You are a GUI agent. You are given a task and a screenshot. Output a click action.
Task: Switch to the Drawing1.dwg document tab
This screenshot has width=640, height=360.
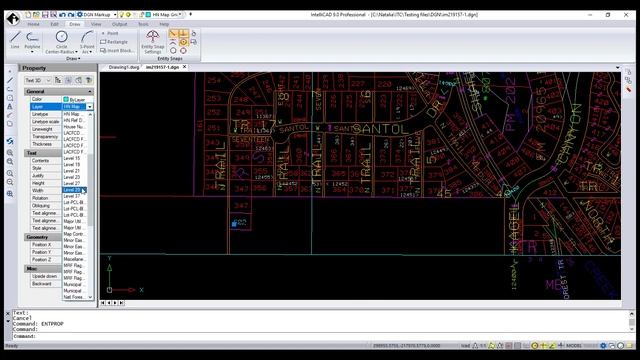coord(124,67)
